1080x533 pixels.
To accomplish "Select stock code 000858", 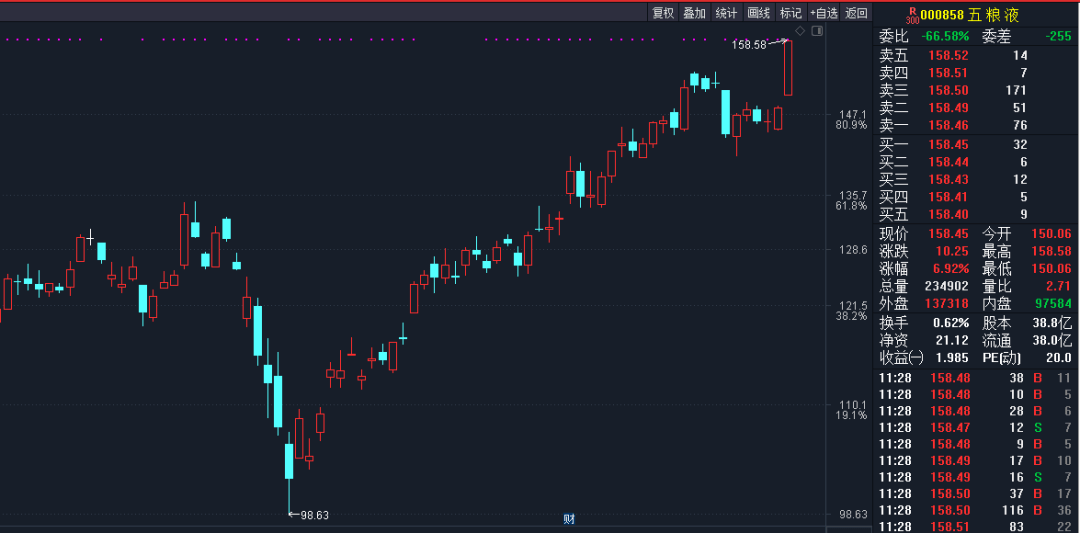I will coord(942,15).
